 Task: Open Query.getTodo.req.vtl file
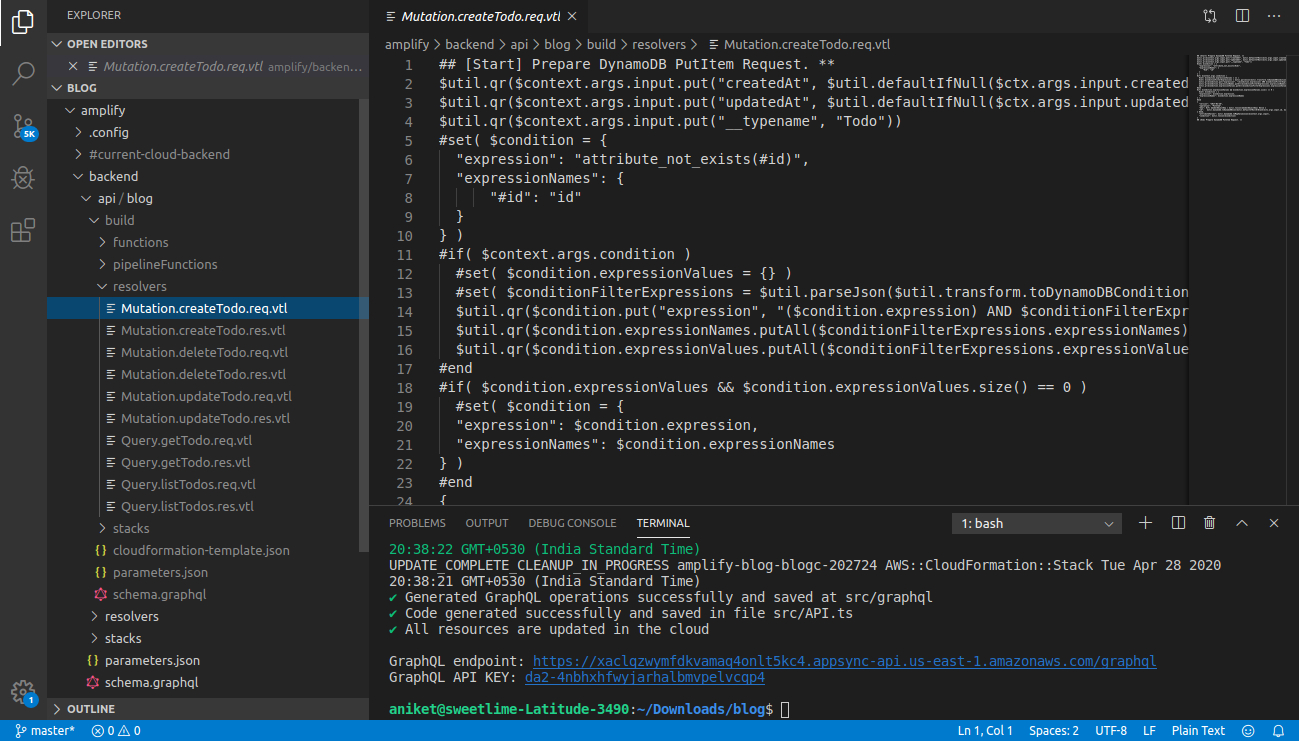pyautogui.click(x=186, y=440)
